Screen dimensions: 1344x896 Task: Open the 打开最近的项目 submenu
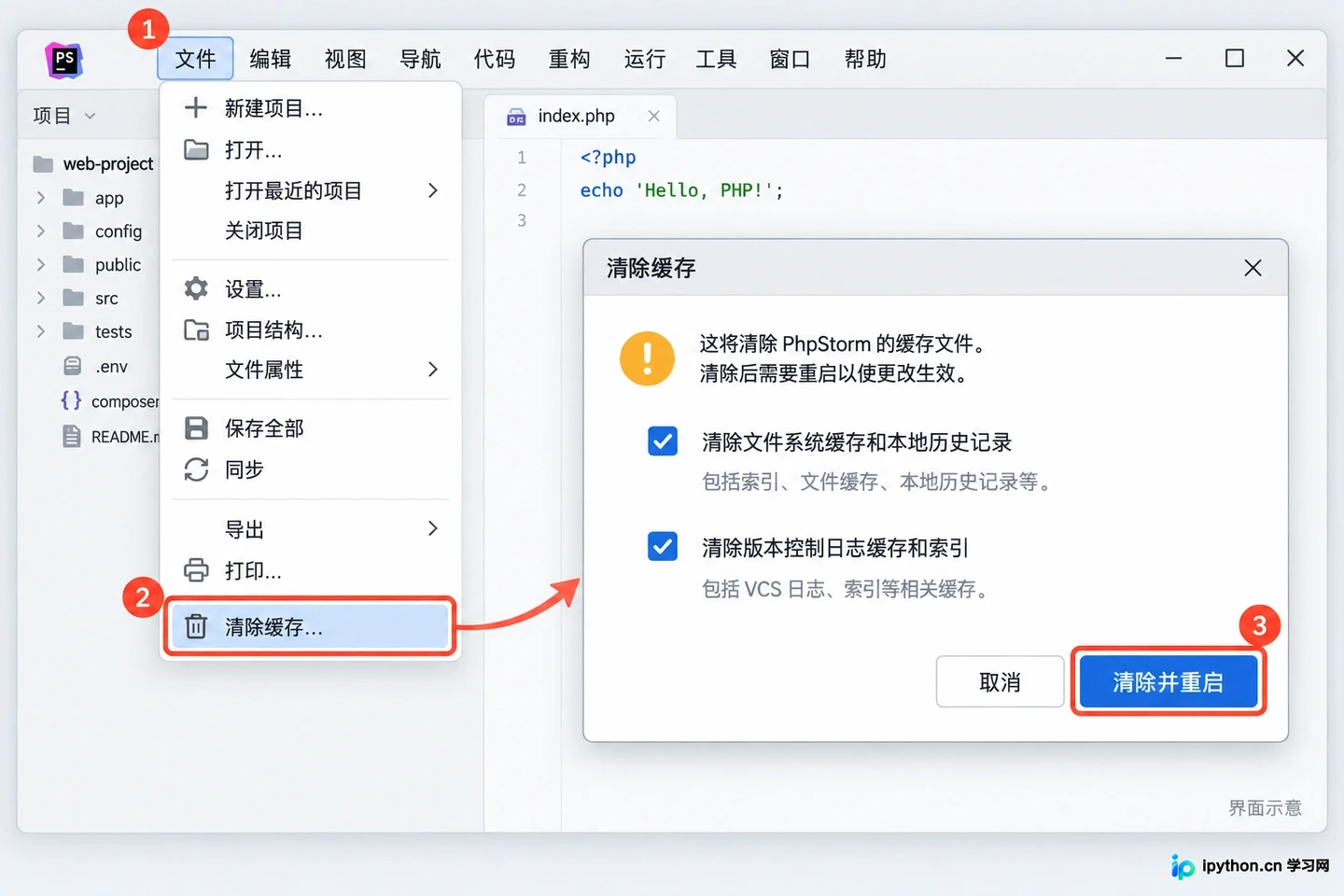coord(311,190)
